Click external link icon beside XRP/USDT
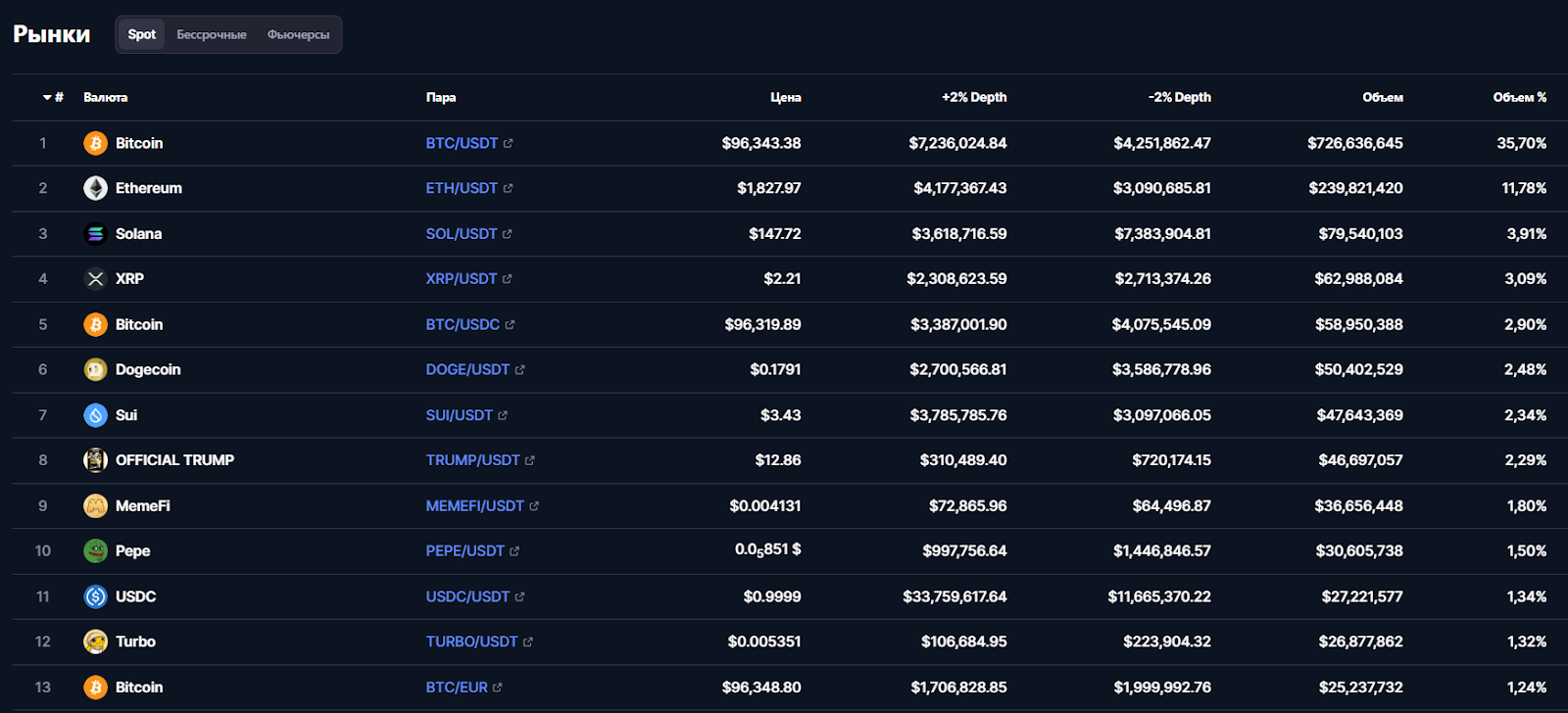 (507, 279)
